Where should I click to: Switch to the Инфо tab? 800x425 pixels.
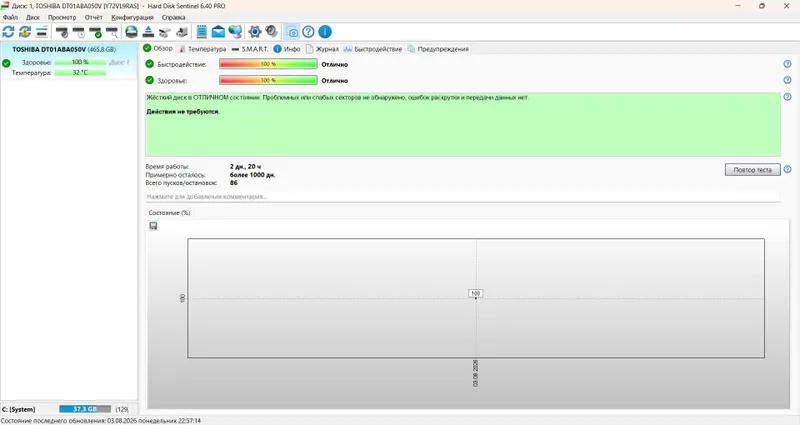[287, 49]
